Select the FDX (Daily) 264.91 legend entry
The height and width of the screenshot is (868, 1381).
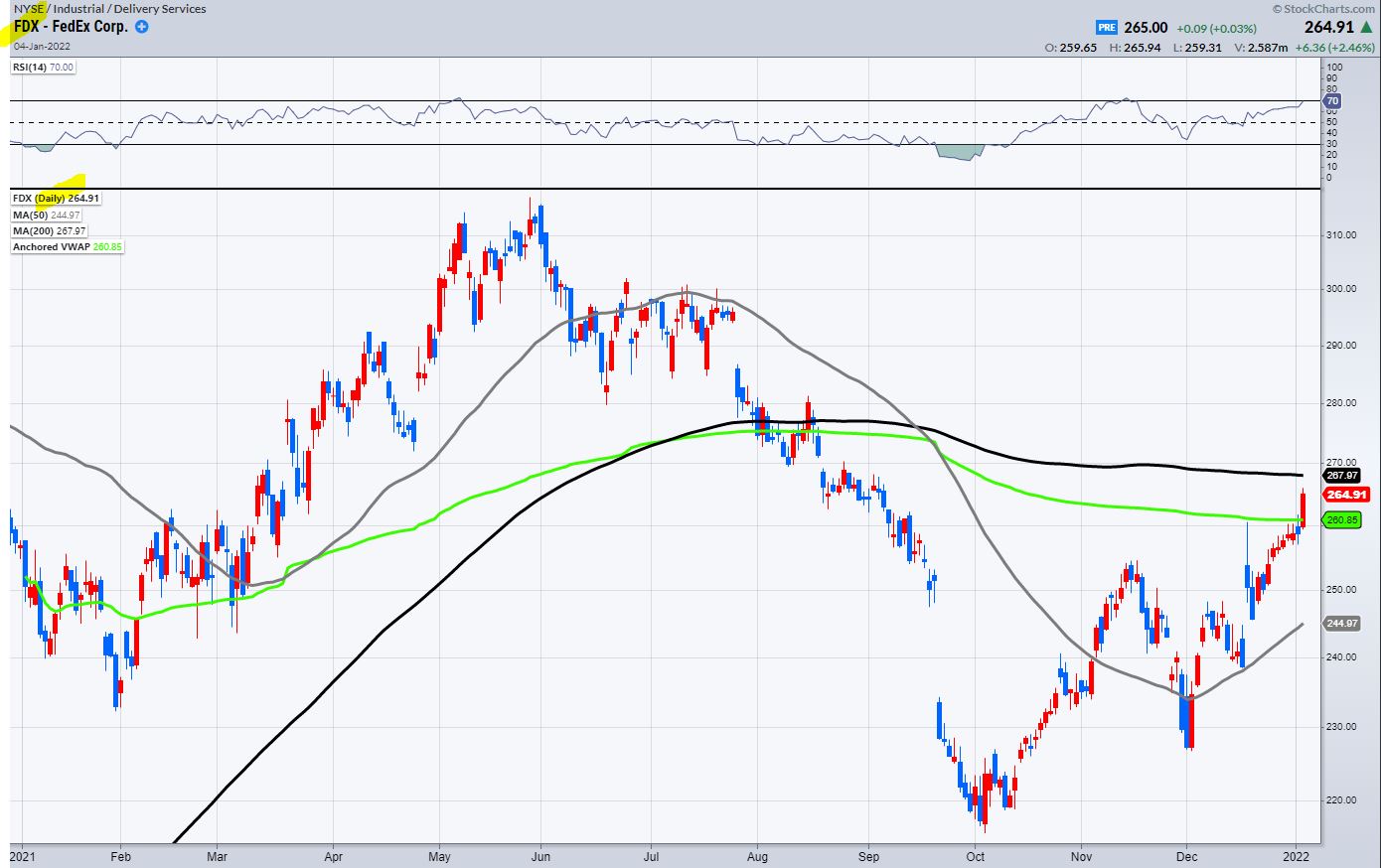point(56,199)
